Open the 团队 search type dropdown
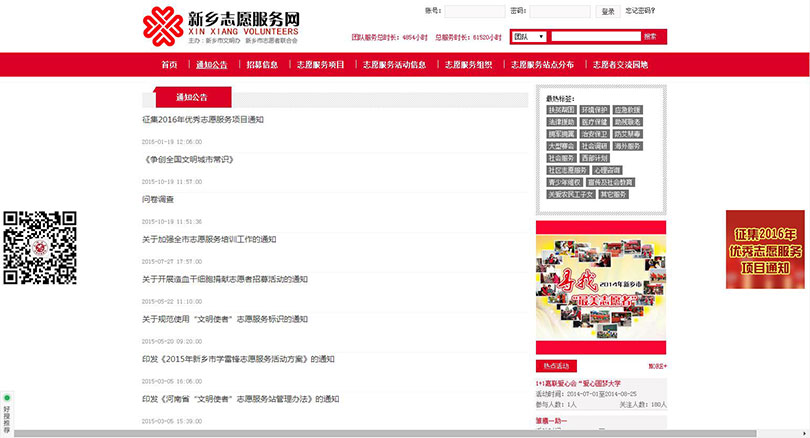Image resolution: width=810 pixels, height=438 pixels. pyautogui.click(x=528, y=37)
